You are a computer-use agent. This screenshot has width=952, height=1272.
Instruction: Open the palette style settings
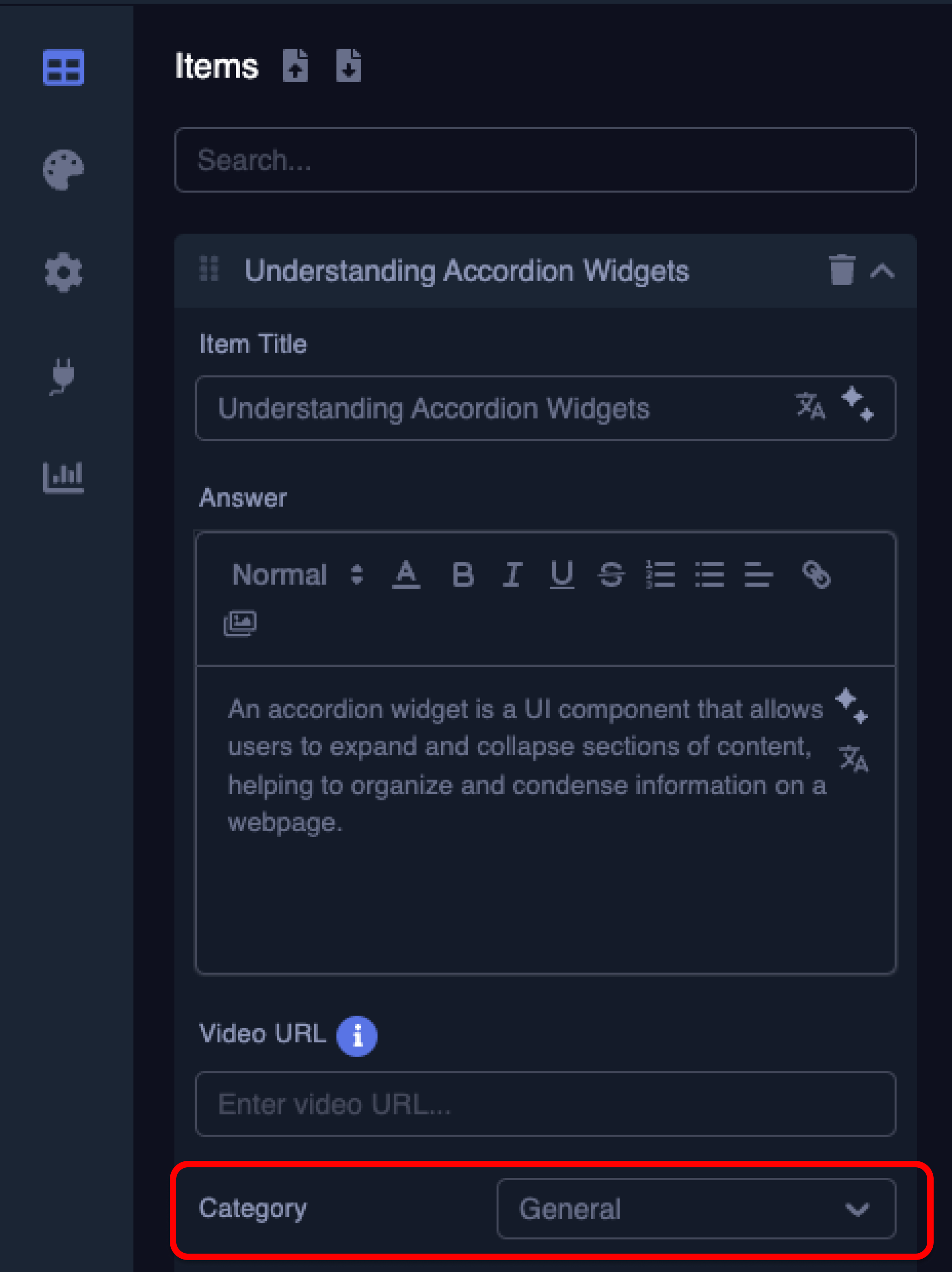(x=63, y=169)
